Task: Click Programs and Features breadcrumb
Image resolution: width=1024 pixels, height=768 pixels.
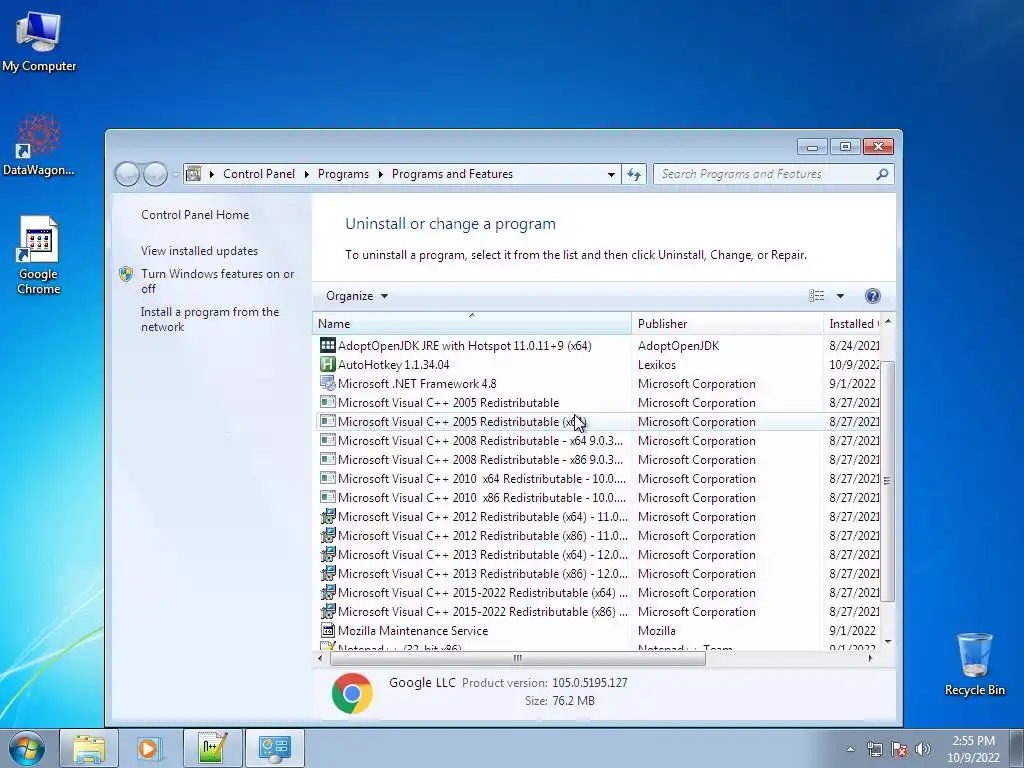Action: [452, 174]
